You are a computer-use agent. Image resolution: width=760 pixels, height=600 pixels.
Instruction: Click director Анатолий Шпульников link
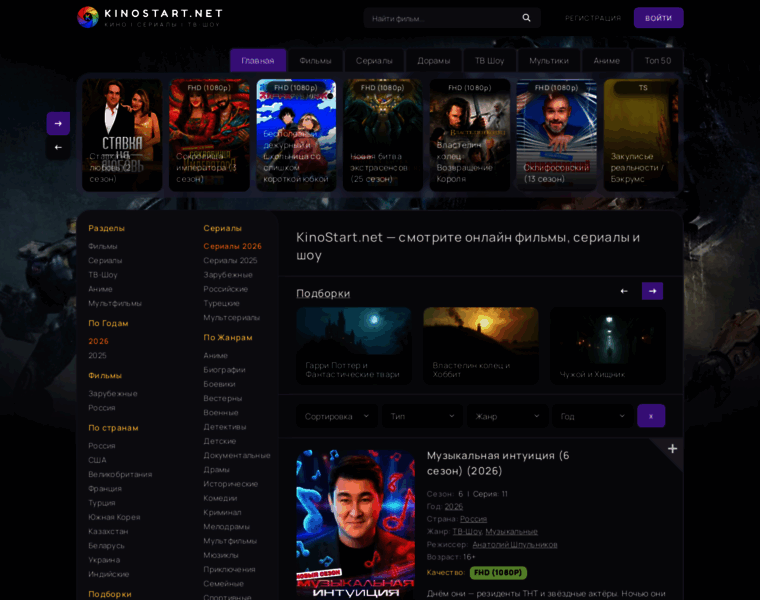tap(515, 544)
